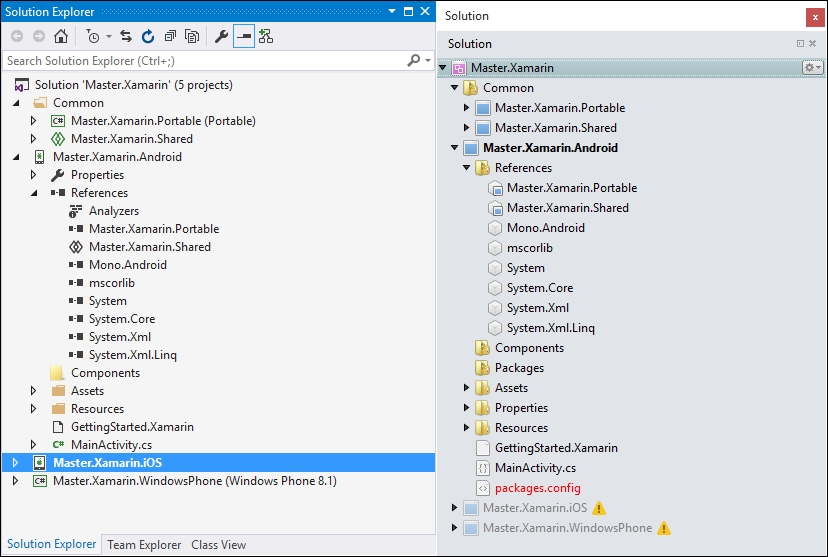Select packages.config in the Solution pad
828x557 pixels.
click(538, 488)
